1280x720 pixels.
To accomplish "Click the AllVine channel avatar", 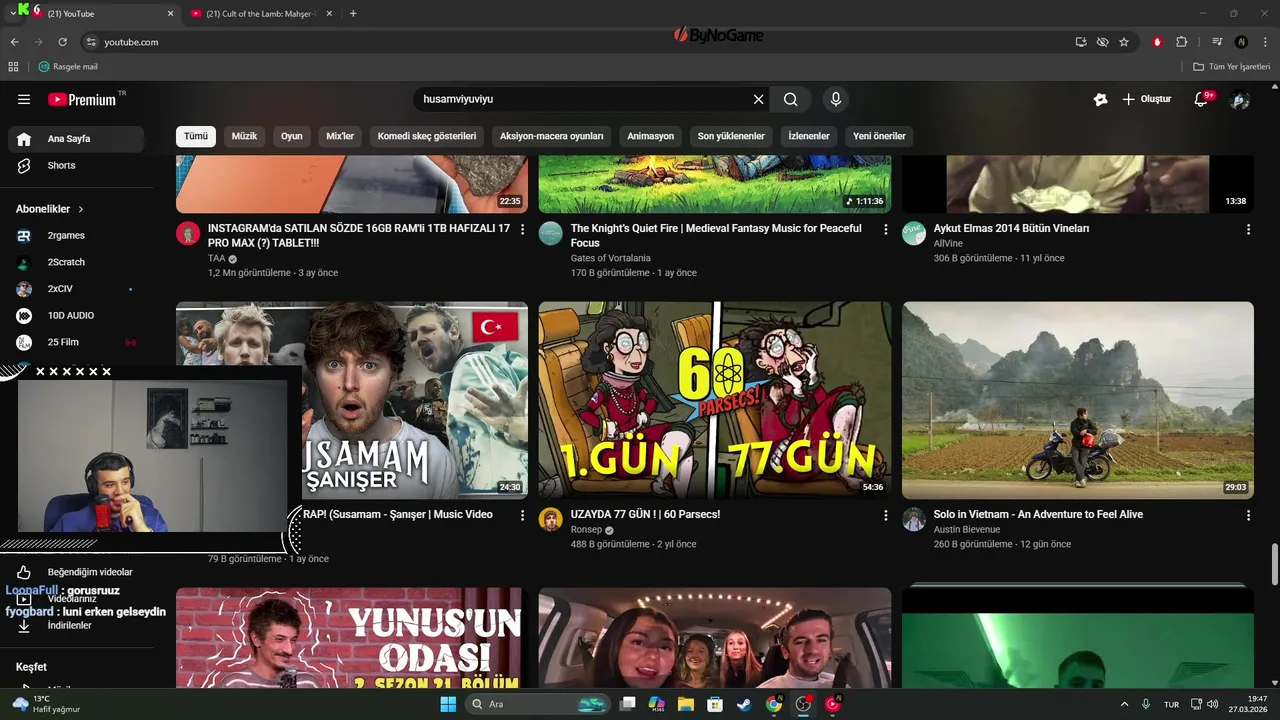I will tap(914, 233).
